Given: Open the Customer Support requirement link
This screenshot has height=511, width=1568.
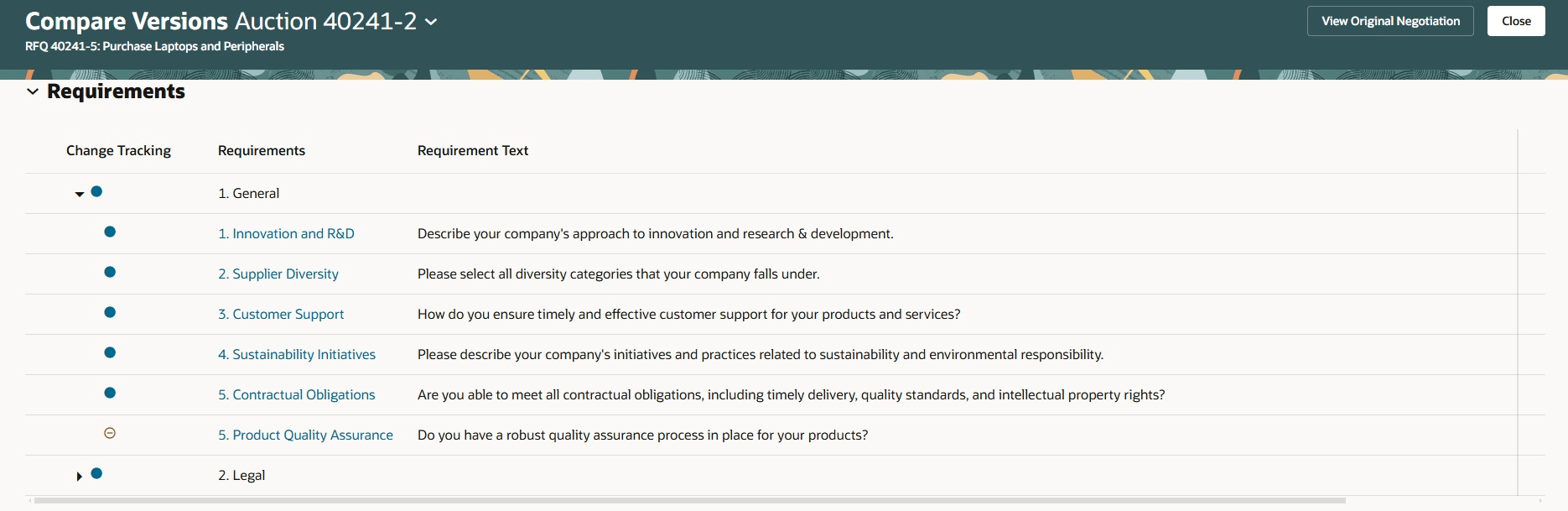Looking at the screenshot, I should point(281,314).
